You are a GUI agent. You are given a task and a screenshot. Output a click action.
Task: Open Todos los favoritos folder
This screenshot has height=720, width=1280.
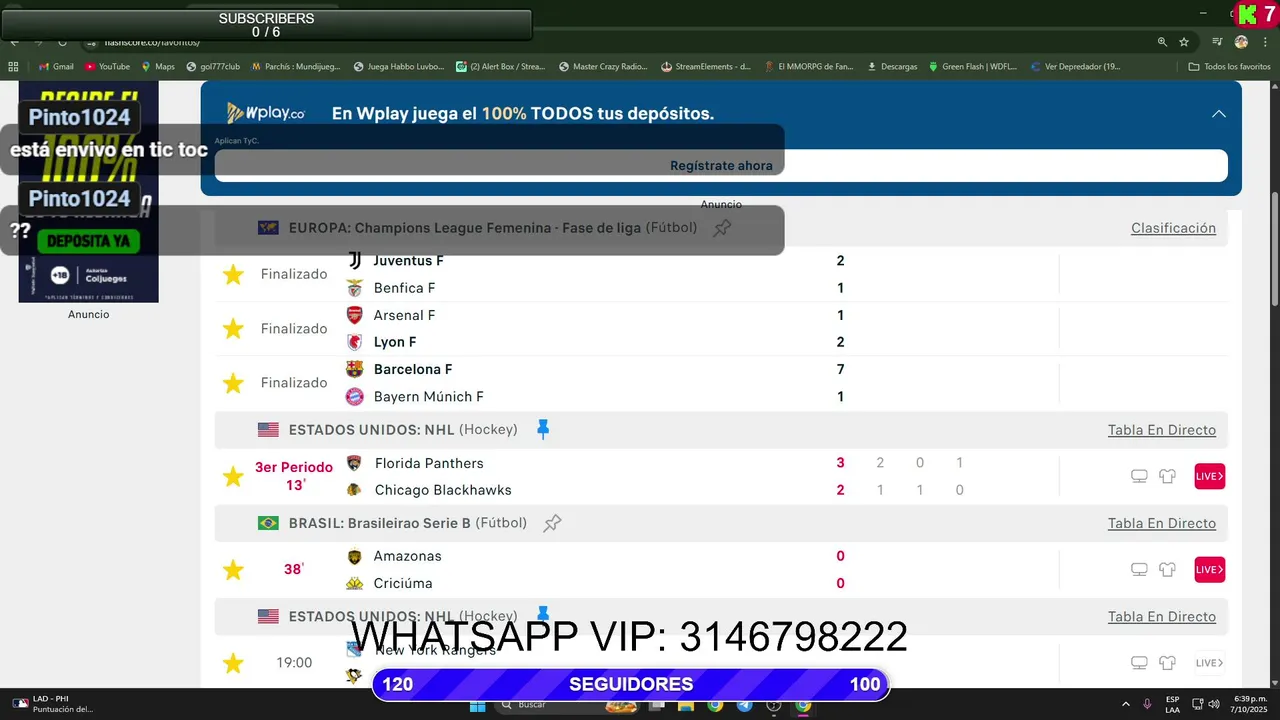(x=1229, y=67)
